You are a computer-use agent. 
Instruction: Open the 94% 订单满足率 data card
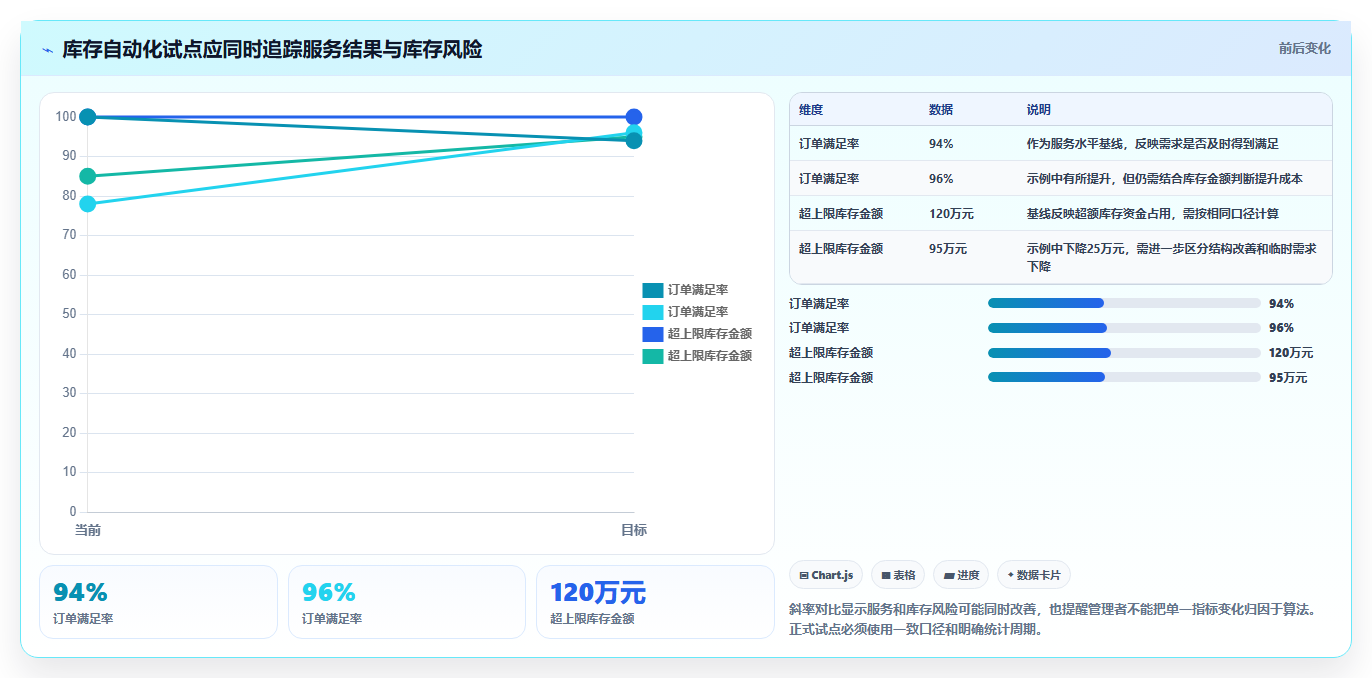(x=158, y=602)
